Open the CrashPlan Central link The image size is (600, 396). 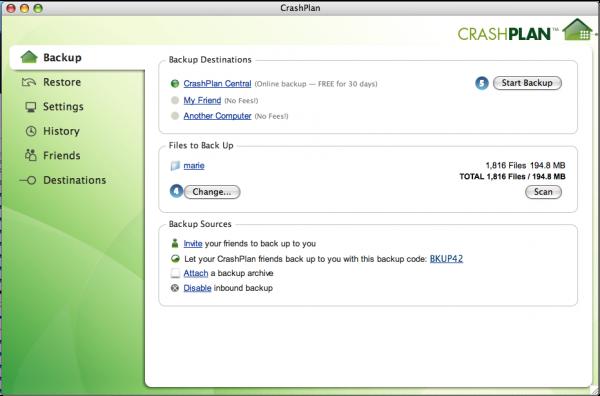click(217, 83)
